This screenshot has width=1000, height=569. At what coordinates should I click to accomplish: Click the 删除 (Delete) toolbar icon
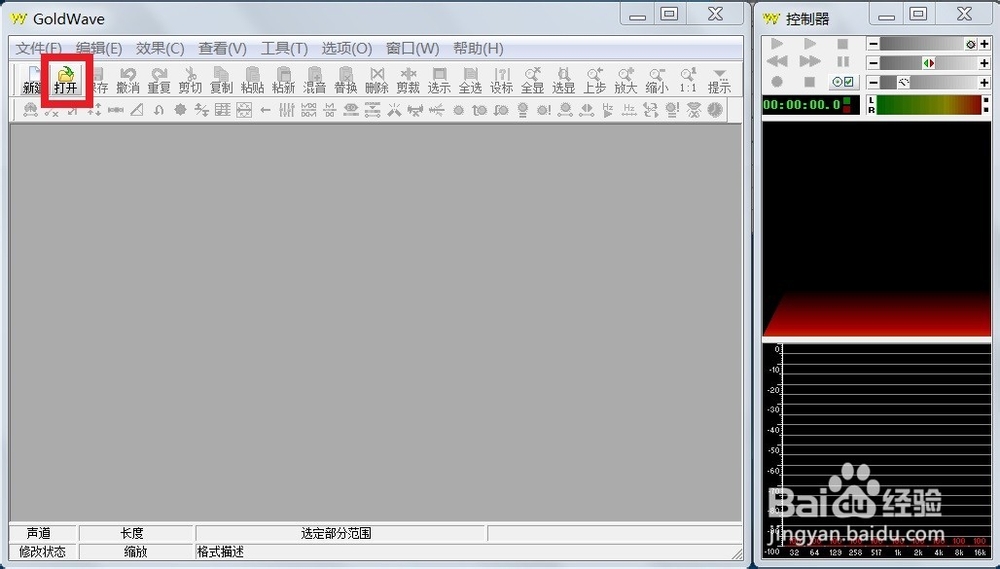coord(377,80)
